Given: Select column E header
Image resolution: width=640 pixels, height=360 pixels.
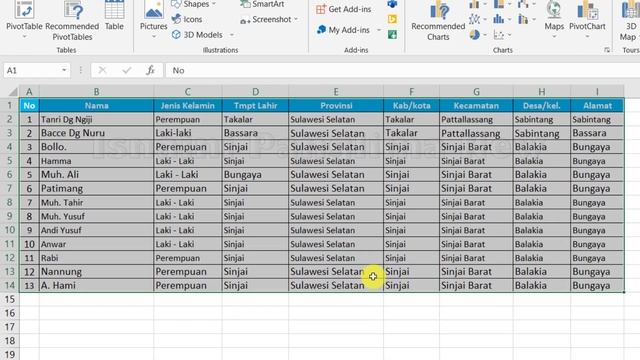Looking at the screenshot, I should click(x=336, y=91).
